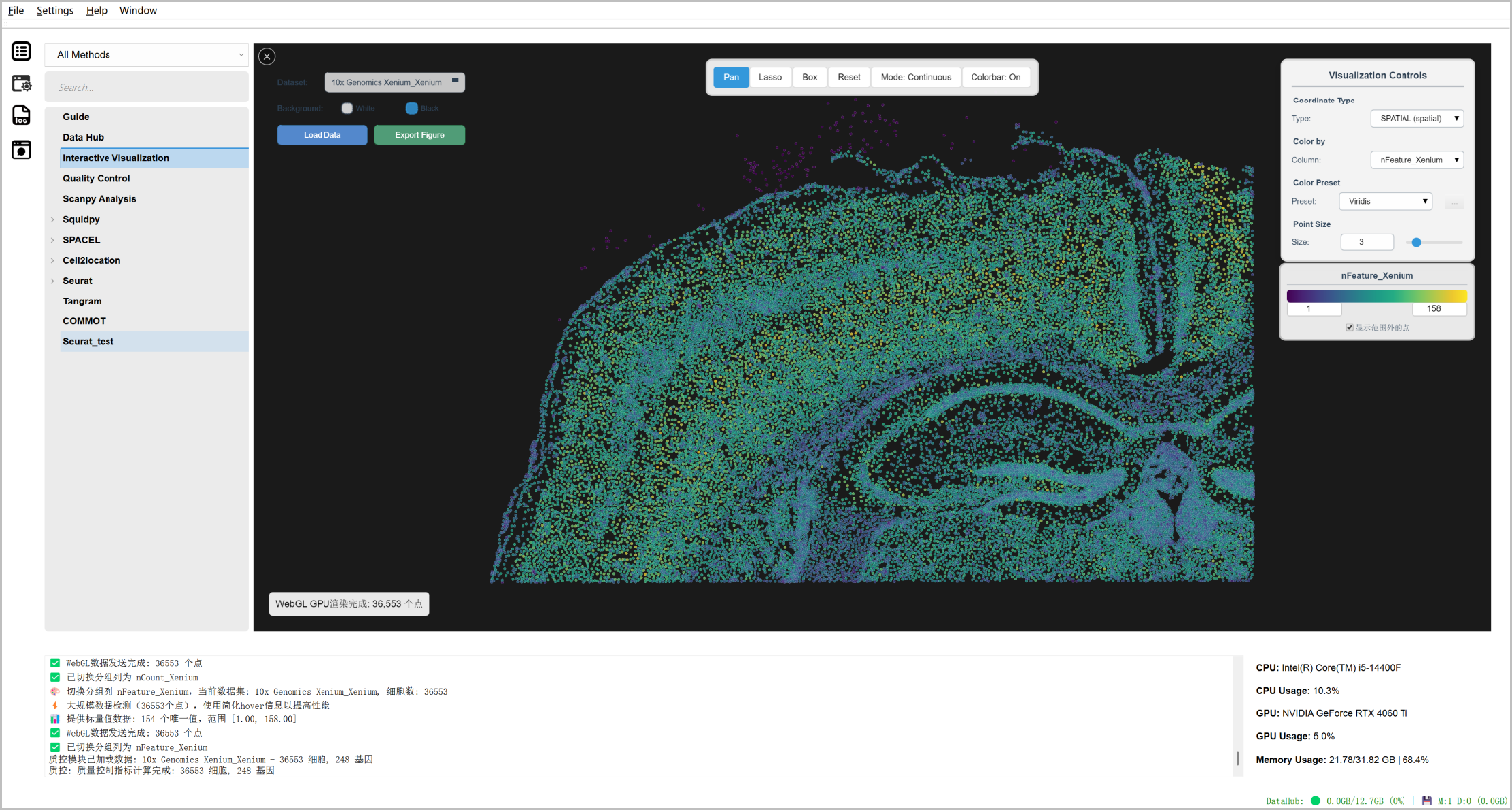This screenshot has width=1512, height=810.
Task: Close the panel with the circled X icon
Action: pos(267,57)
